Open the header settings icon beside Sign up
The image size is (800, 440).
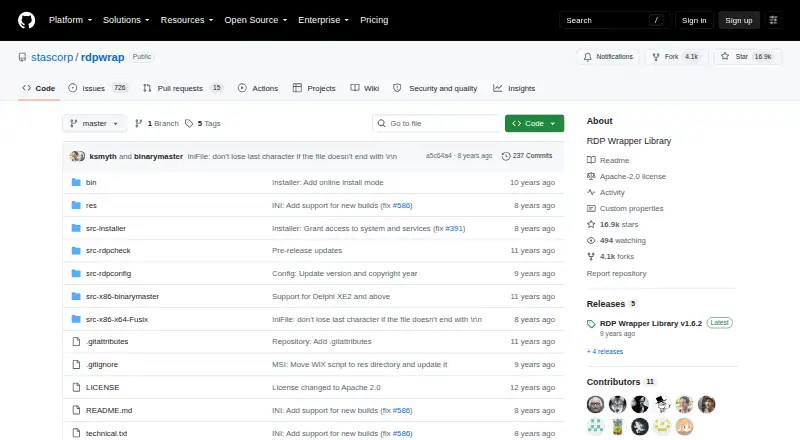773,20
